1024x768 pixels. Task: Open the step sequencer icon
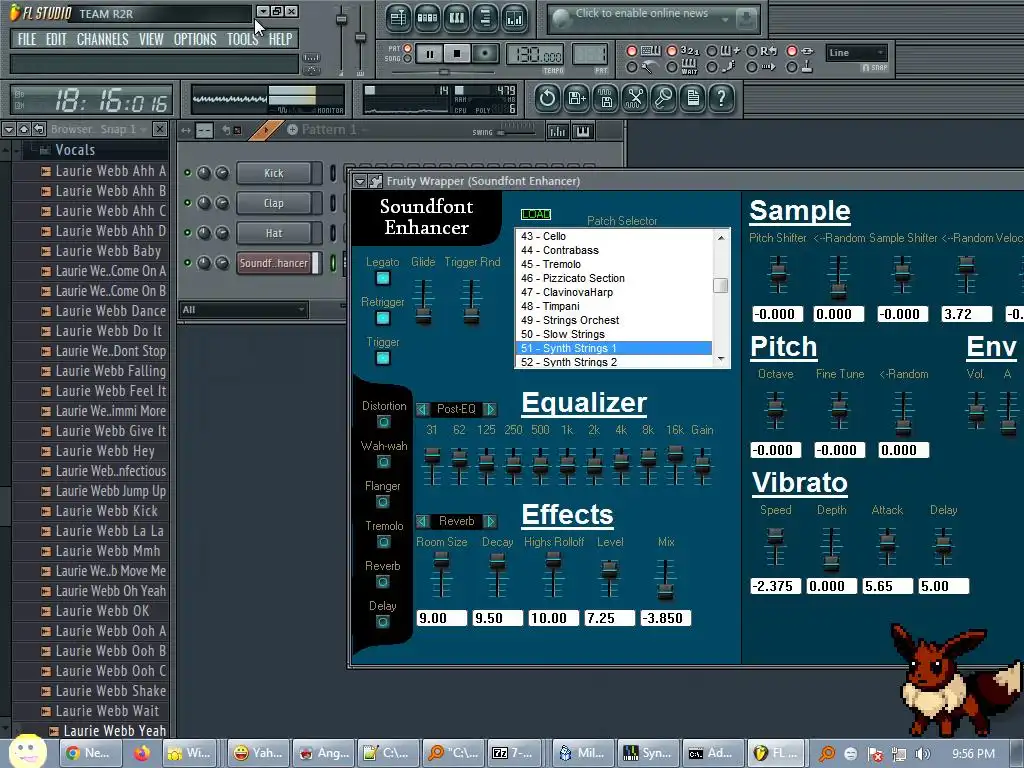coord(428,18)
